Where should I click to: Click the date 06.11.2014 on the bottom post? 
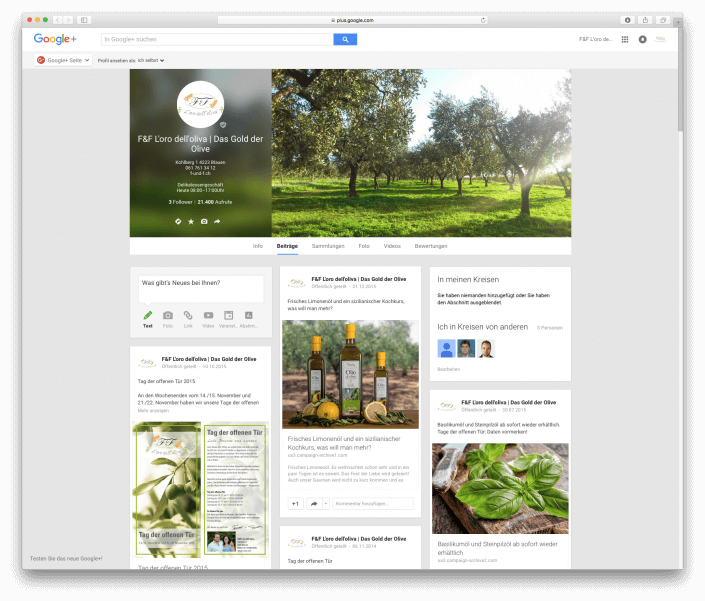coord(364,546)
